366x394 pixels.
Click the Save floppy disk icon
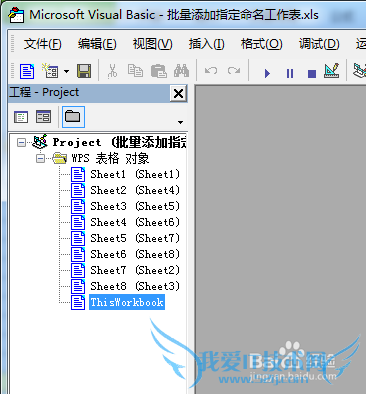click(84, 71)
